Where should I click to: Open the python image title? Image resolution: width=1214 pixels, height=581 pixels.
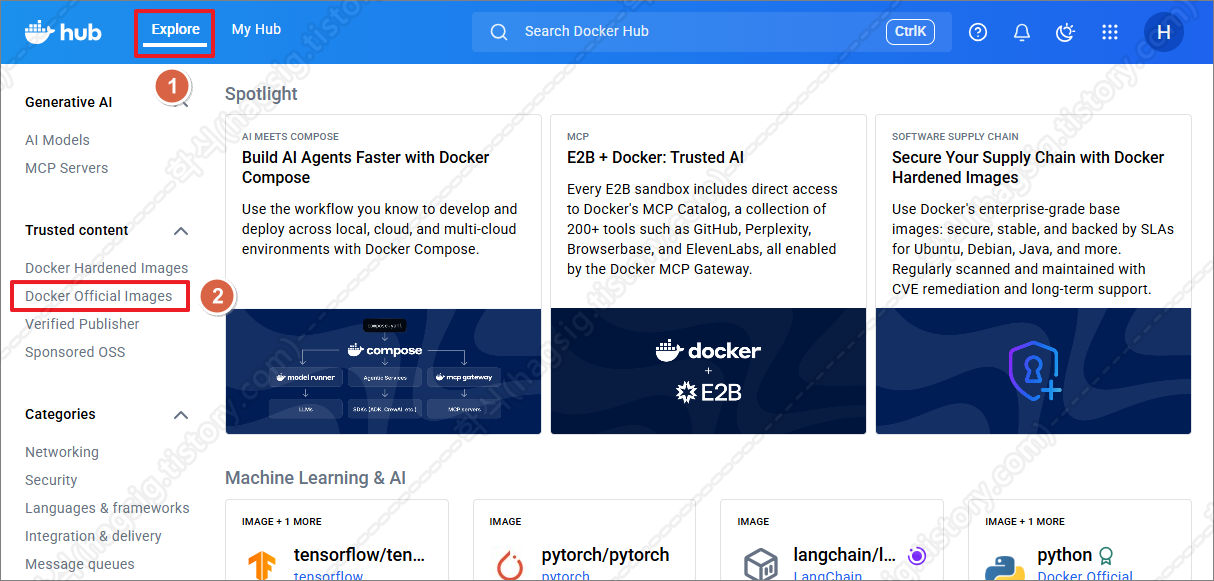[x=1065, y=555]
